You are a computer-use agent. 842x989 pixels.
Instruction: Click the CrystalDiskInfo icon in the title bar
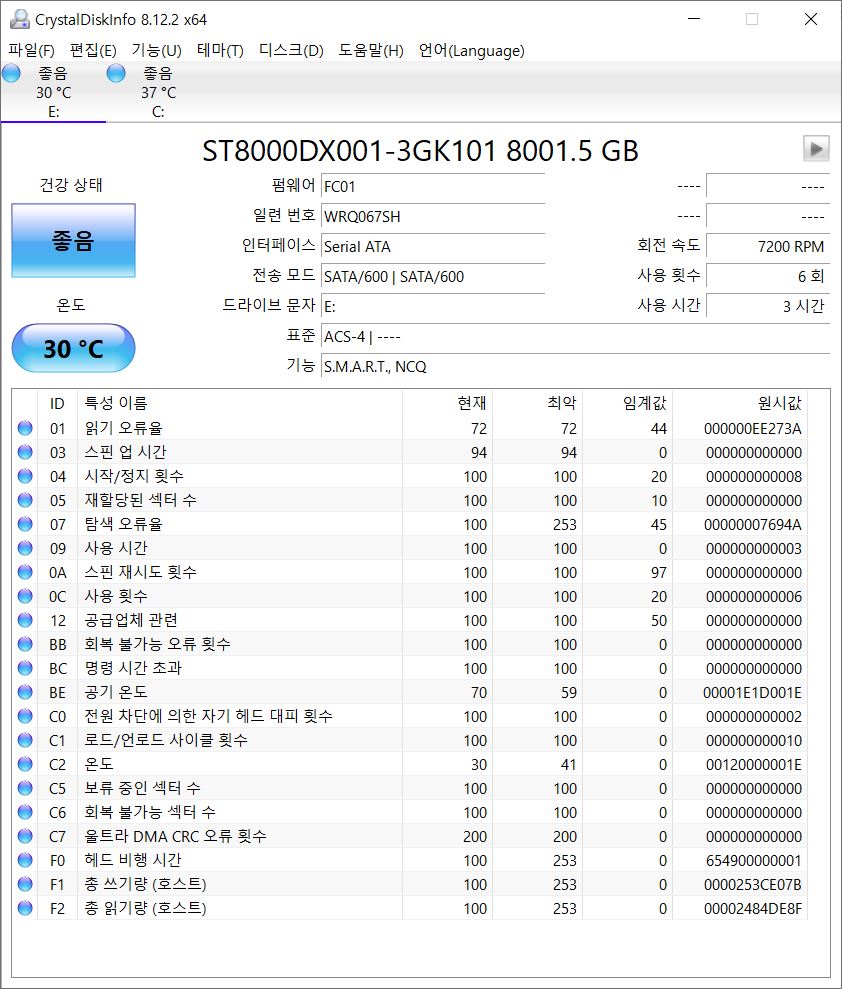pyautogui.click(x=22, y=18)
